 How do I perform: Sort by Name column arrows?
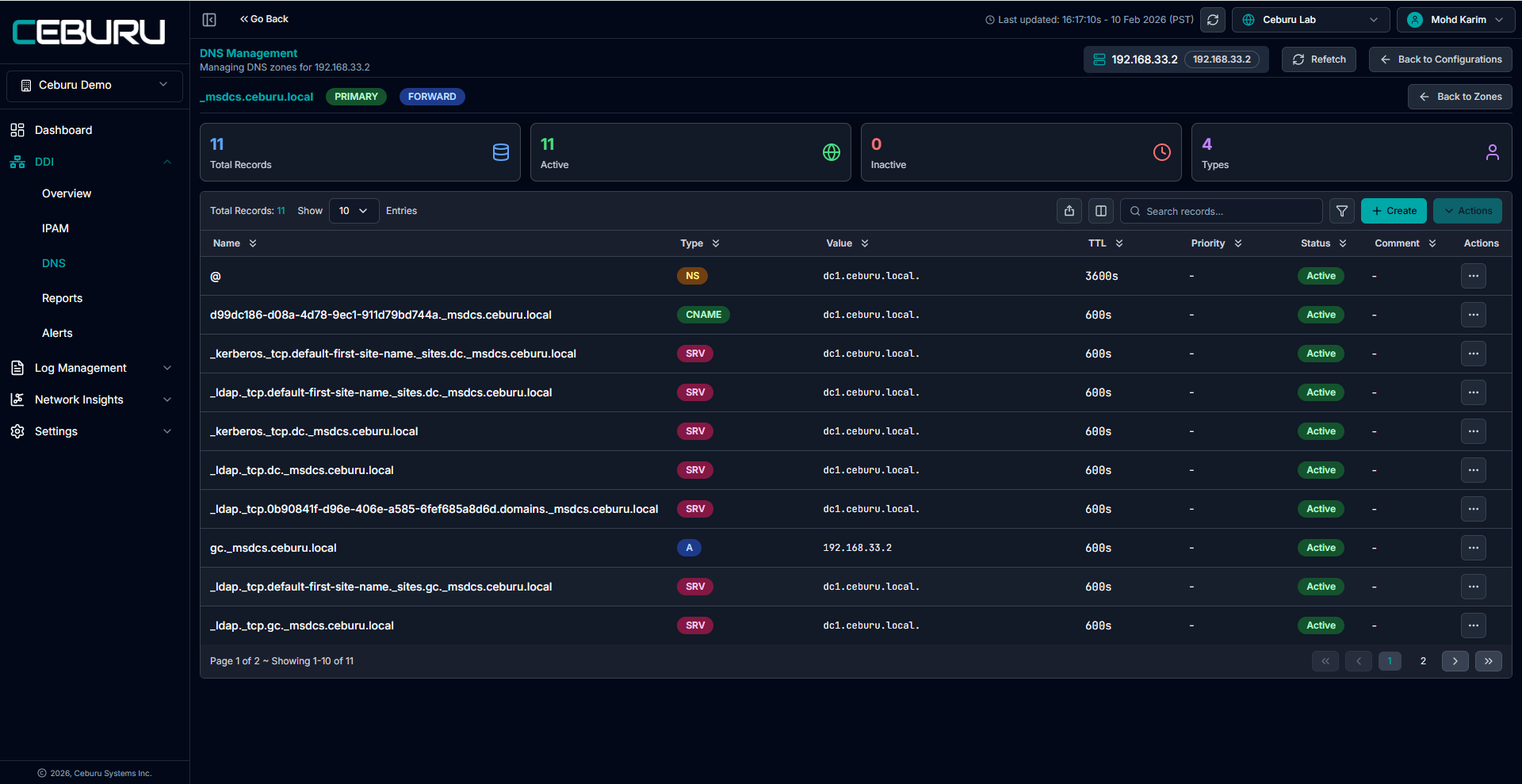[253, 243]
